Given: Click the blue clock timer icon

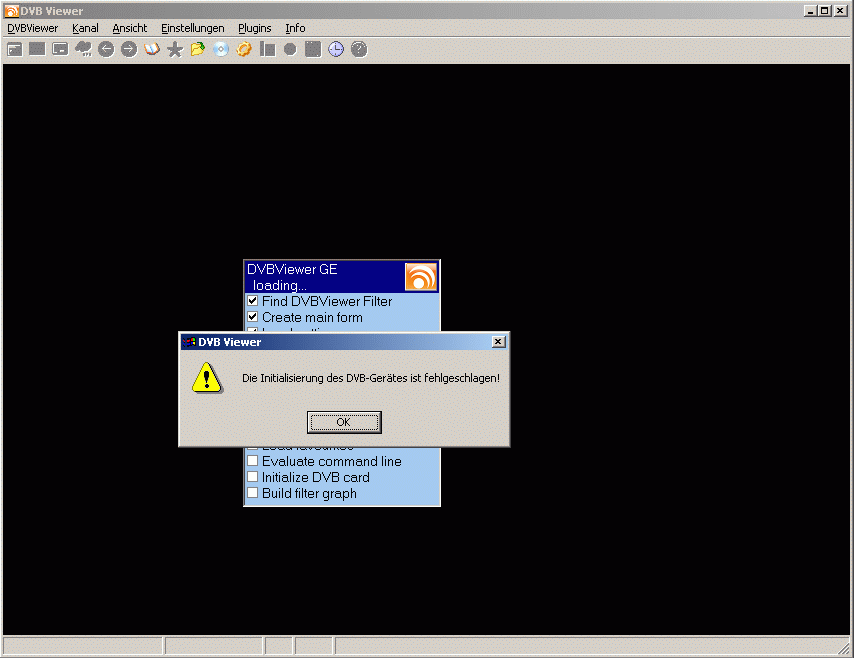Looking at the screenshot, I should point(336,49).
